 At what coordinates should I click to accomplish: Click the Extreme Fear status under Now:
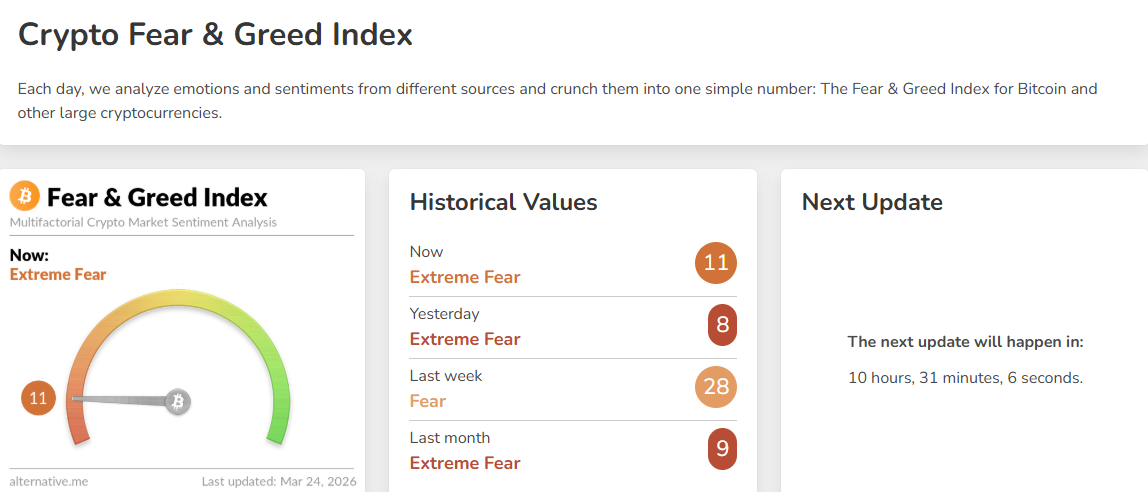point(58,274)
